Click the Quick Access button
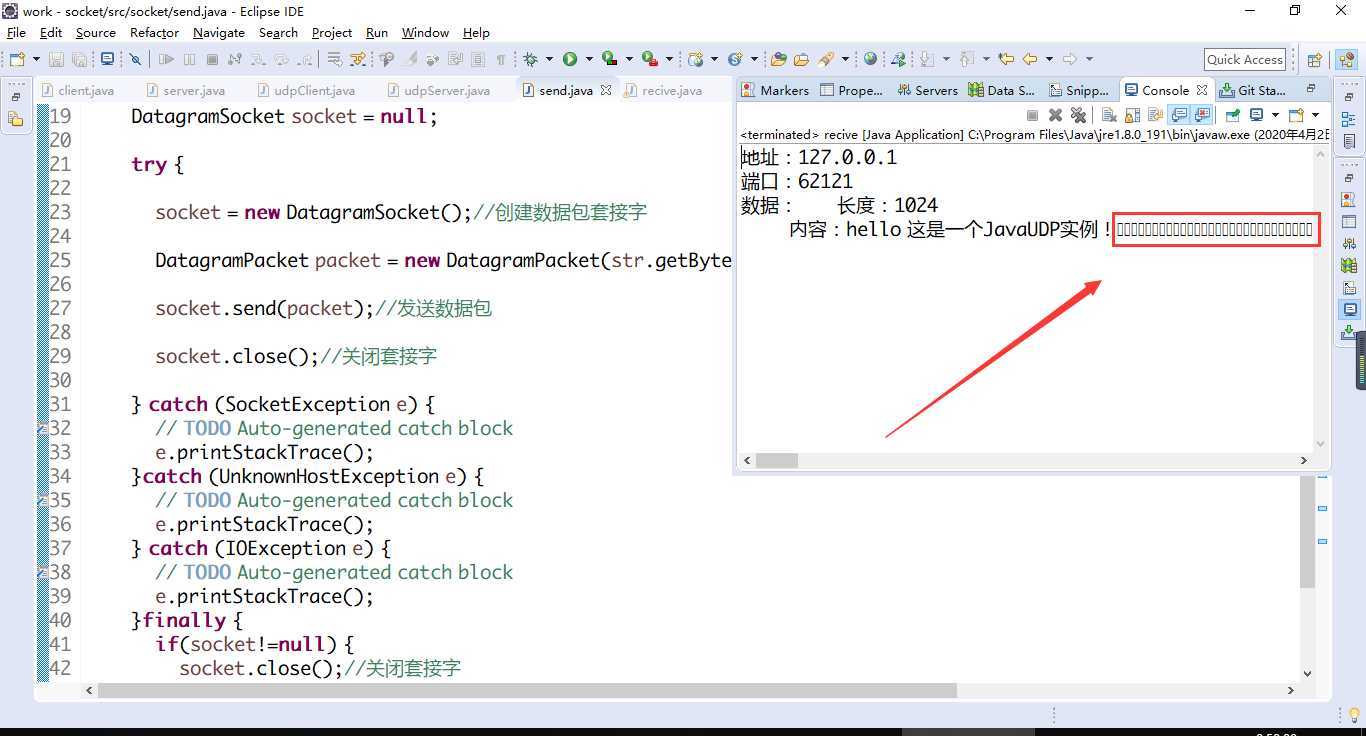The height and width of the screenshot is (736, 1366). pyautogui.click(x=1243, y=59)
